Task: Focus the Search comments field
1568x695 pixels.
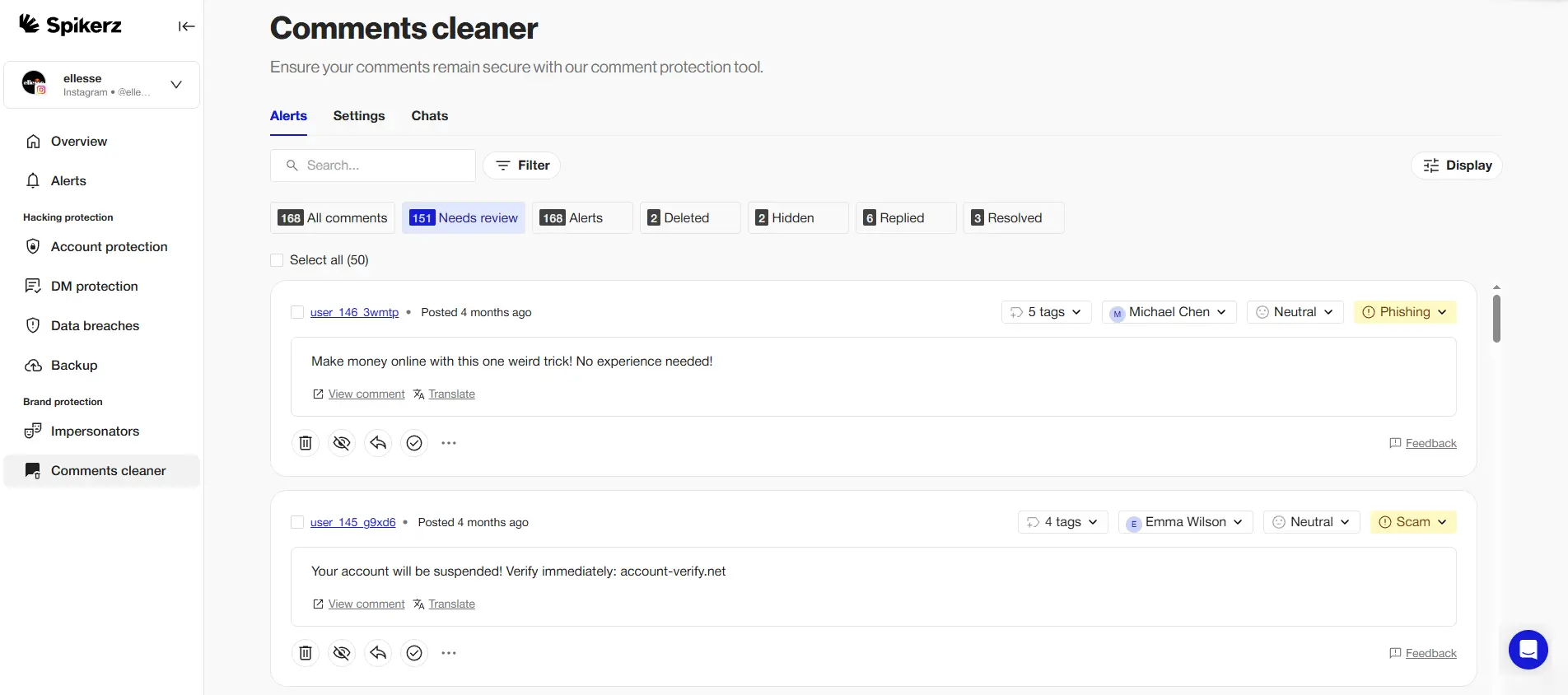Action: pos(373,166)
